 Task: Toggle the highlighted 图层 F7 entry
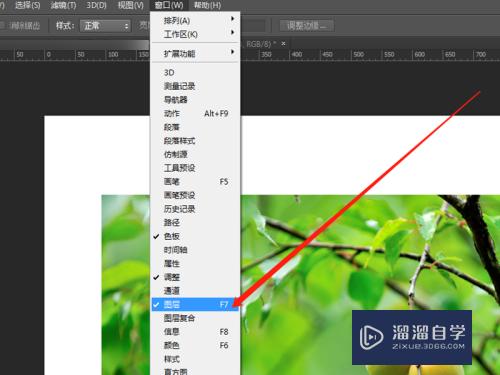coord(195,305)
